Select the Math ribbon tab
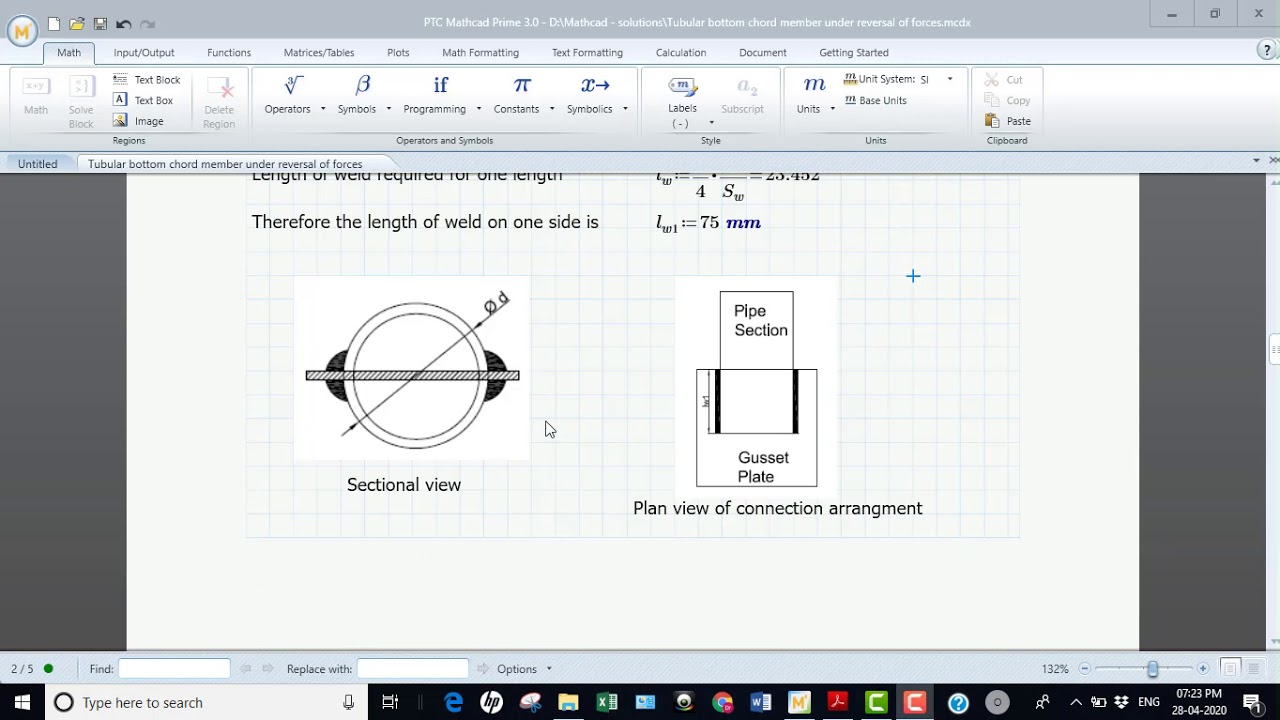1280x720 pixels. 69,52
